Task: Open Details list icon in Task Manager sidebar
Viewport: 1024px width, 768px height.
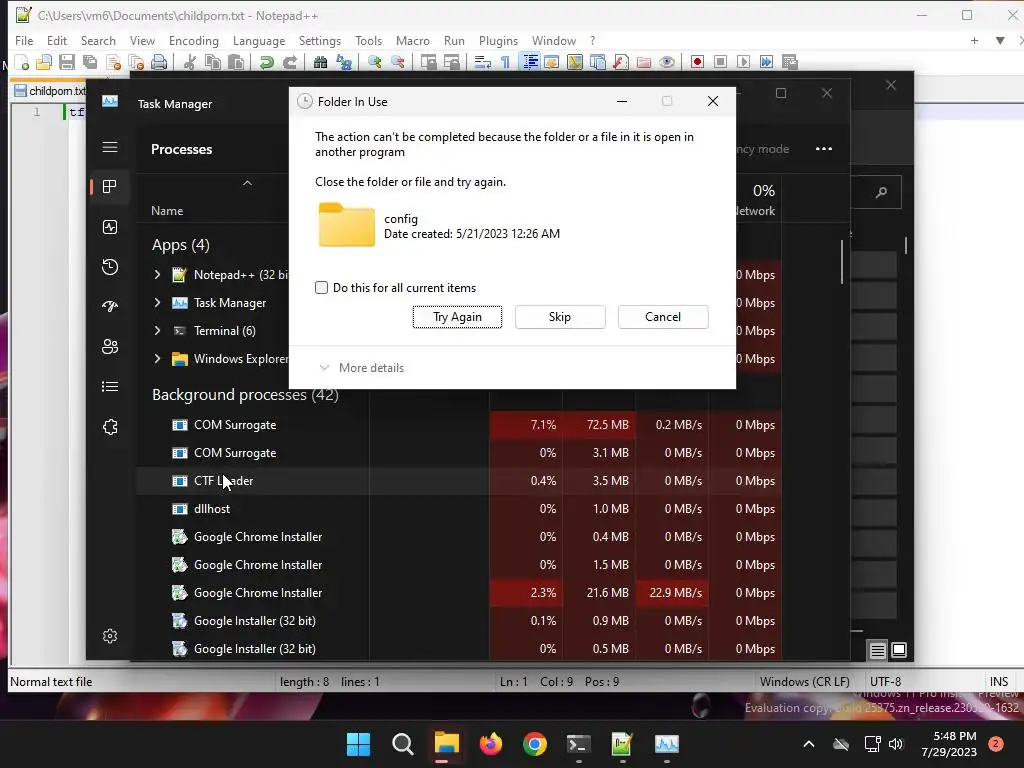Action: click(x=110, y=387)
